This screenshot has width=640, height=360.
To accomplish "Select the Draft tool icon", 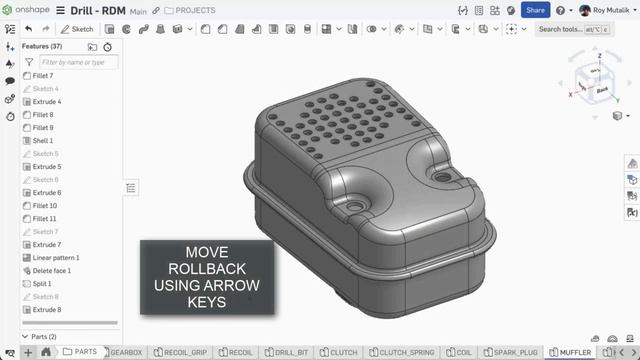I will point(240,29).
